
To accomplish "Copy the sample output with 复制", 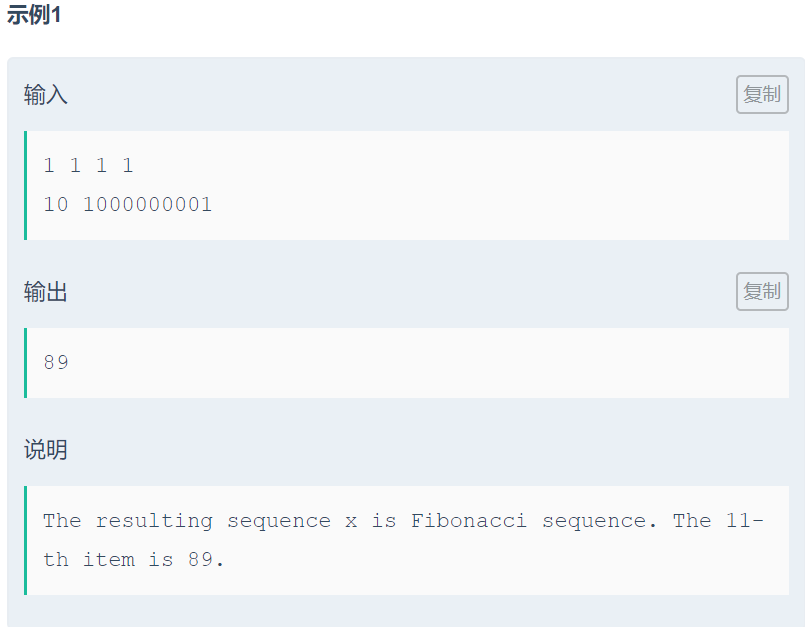I will [762, 291].
